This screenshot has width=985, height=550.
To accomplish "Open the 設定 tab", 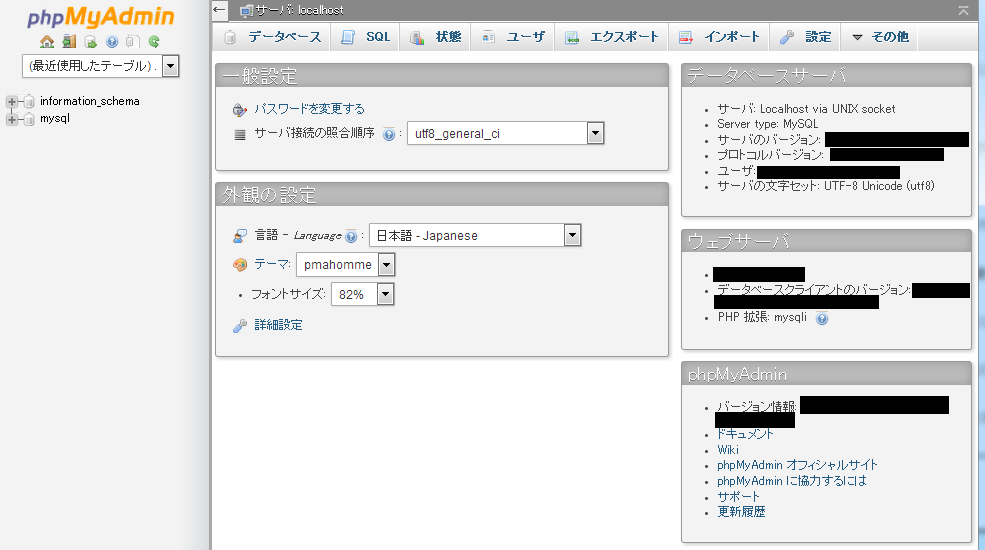I will (x=805, y=37).
